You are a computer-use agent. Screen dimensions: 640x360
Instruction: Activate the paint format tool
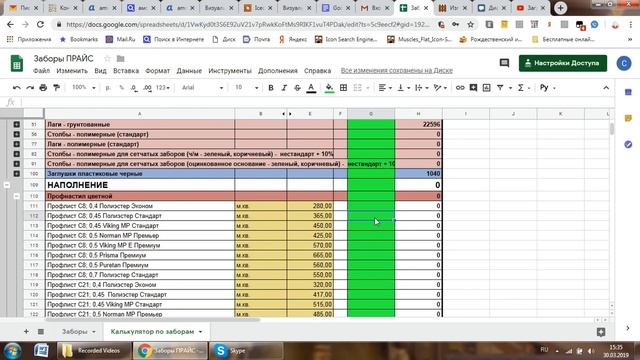(56, 88)
